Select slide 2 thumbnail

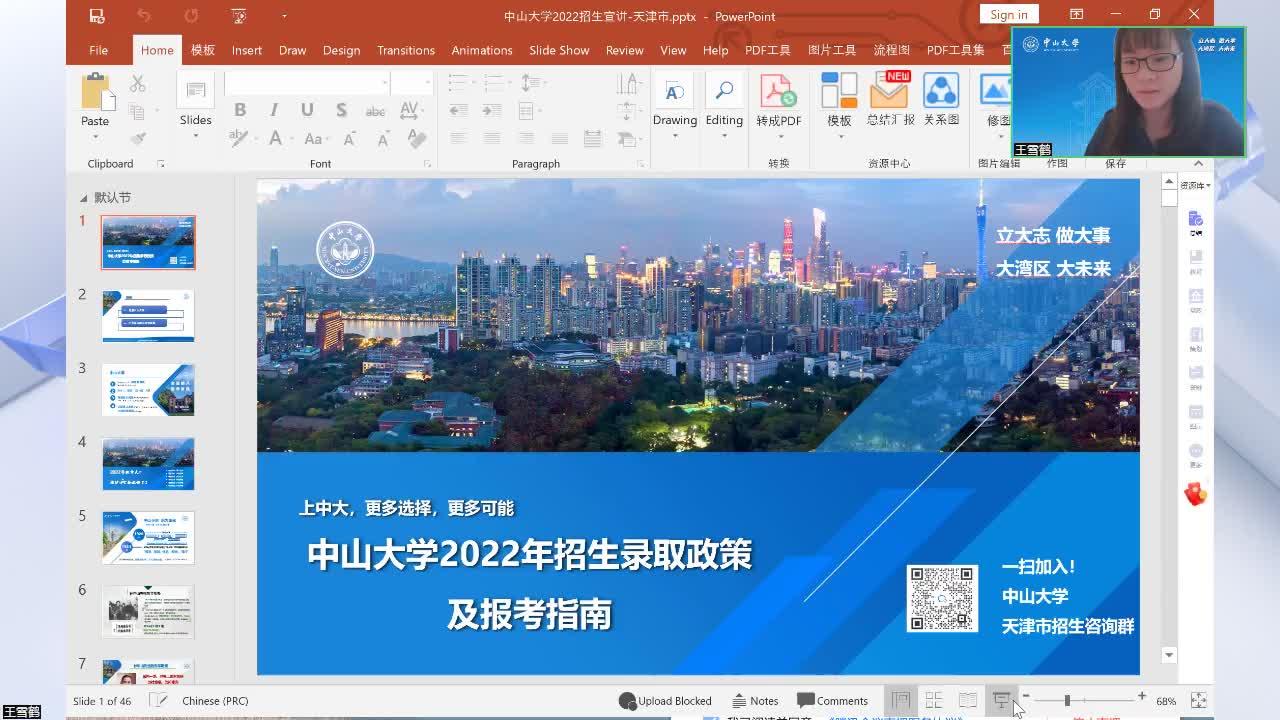[148, 315]
